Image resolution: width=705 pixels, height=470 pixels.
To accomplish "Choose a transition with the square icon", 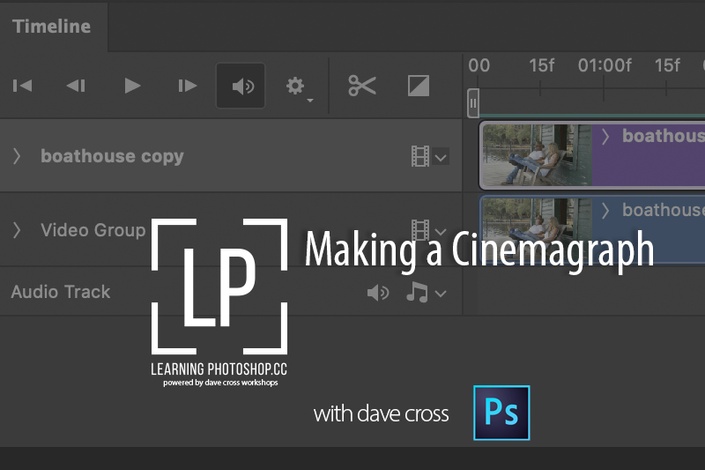I will [x=418, y=85].
